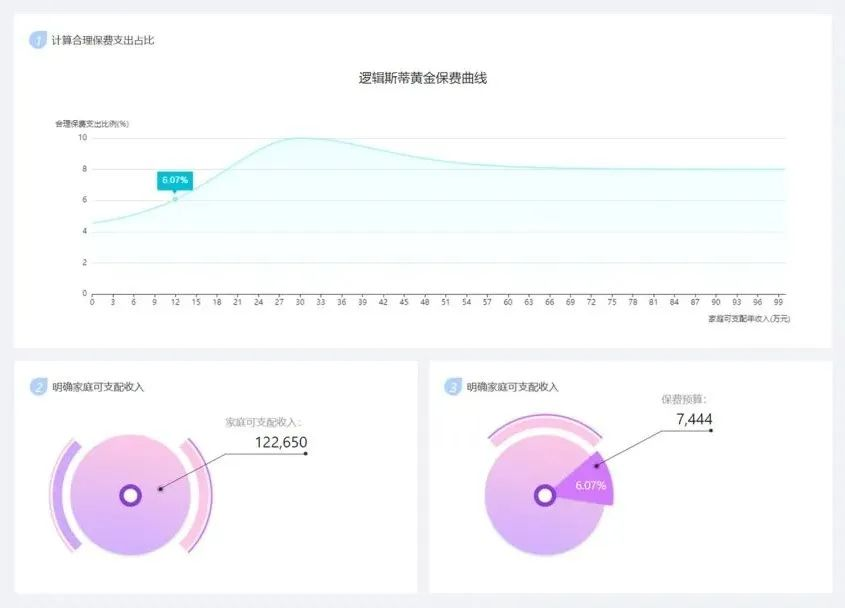Image resolution: width=845 pixels, height=608 pixels.
Task: Click the label 保费预算:
Action: pyautogui.click(x=683, y=399)
